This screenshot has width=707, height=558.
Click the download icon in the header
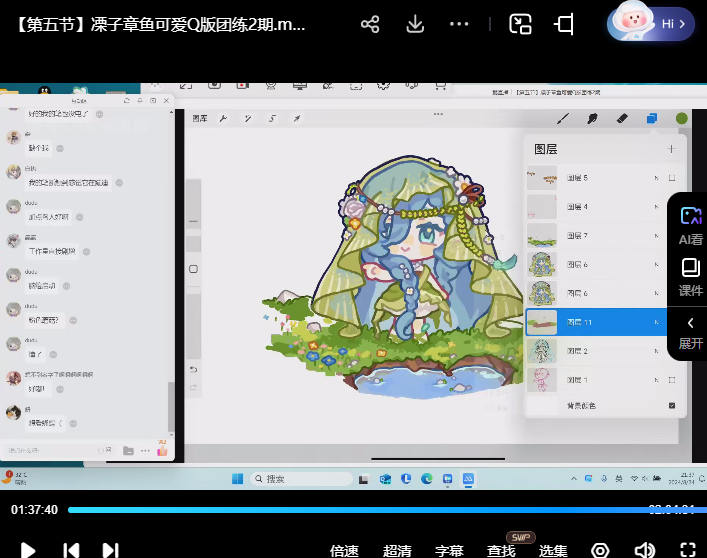pos(416,24)
